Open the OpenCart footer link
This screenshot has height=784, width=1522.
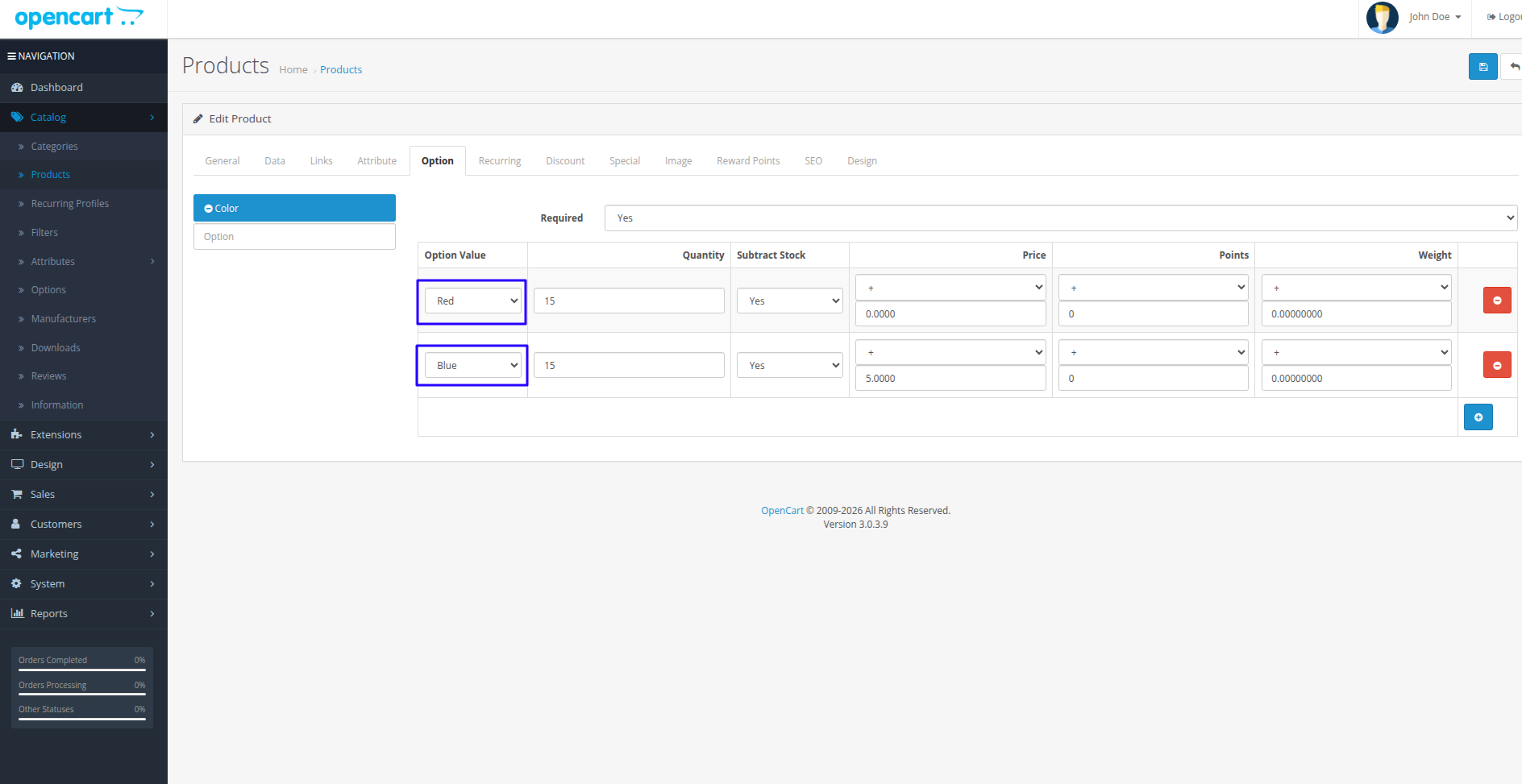click(782, 511)
